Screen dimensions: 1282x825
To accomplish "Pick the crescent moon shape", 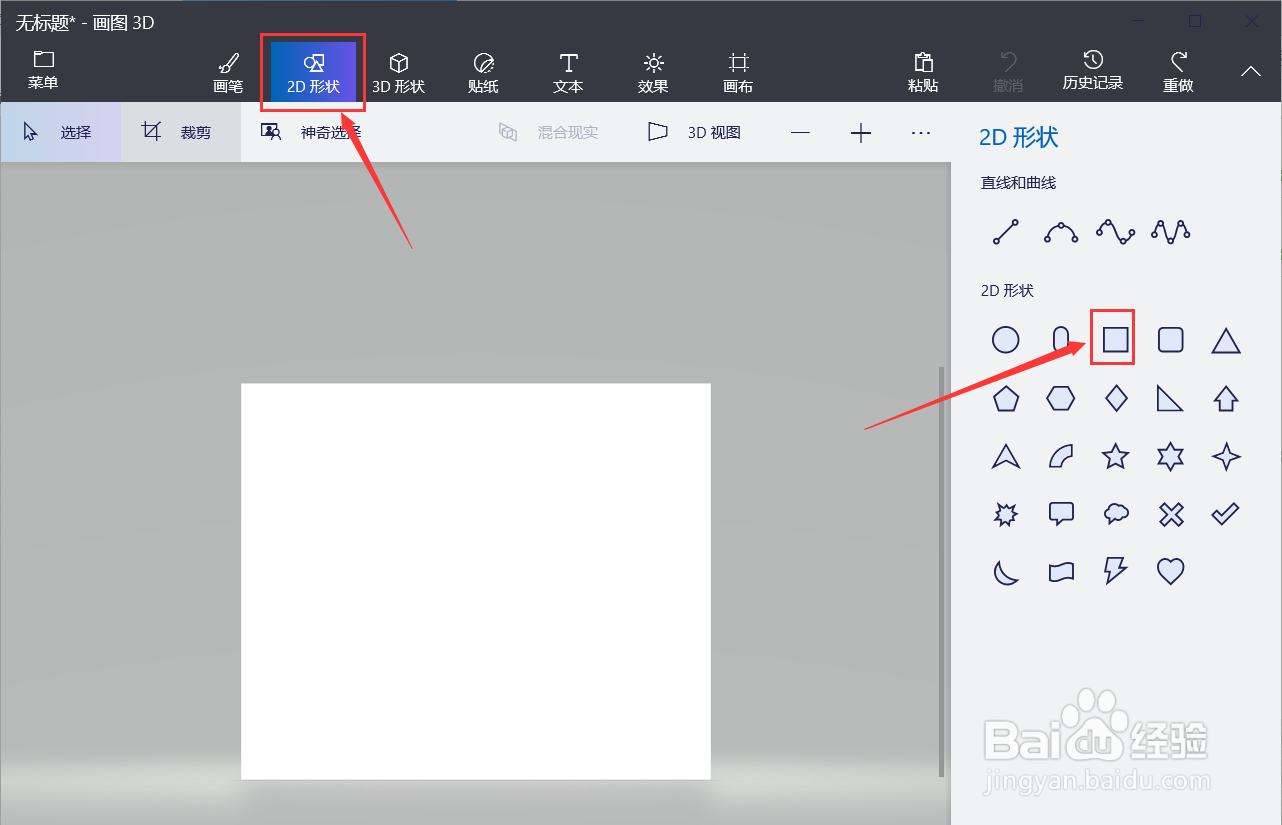I will click(1006, 572).
